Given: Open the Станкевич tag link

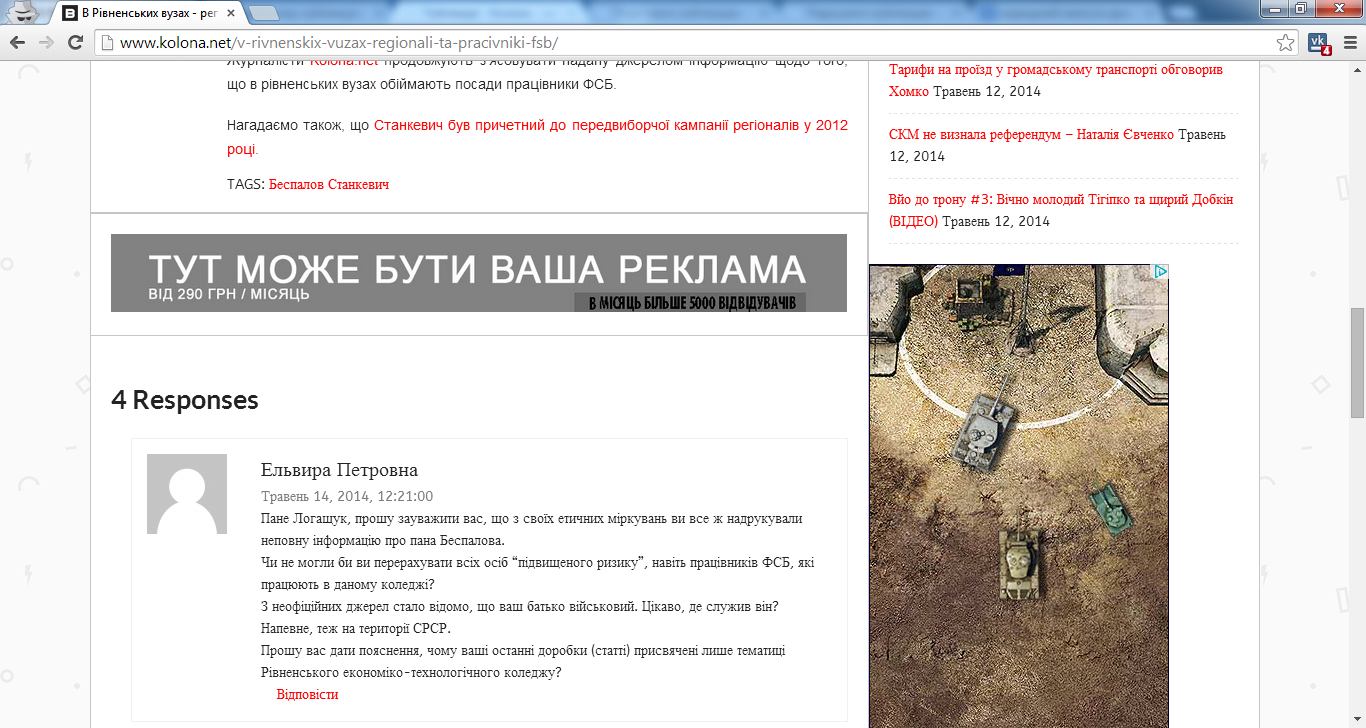Looking at the screenshot, I should click(358, 184).
